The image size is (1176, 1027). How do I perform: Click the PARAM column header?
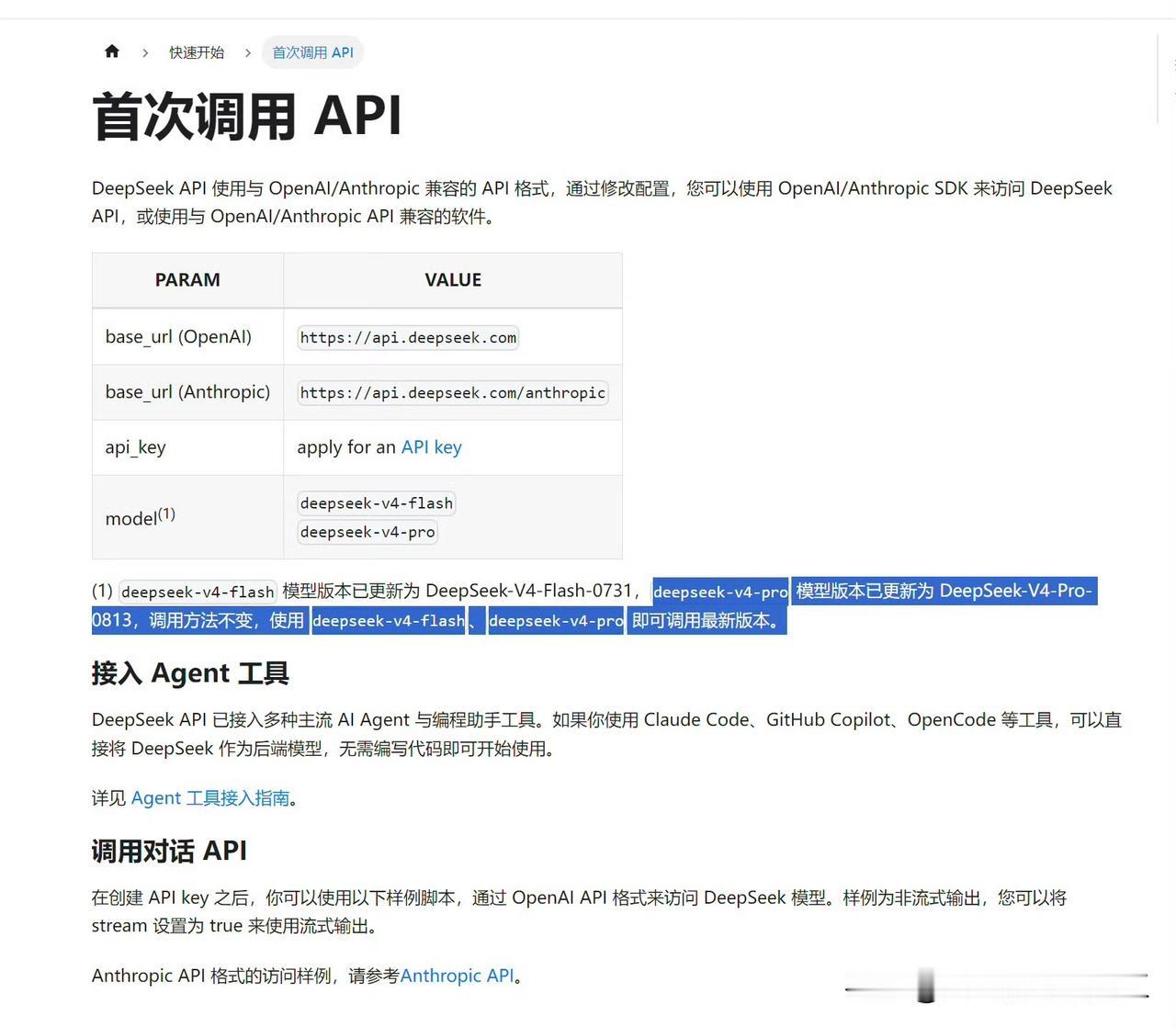[x=187, y=280]
